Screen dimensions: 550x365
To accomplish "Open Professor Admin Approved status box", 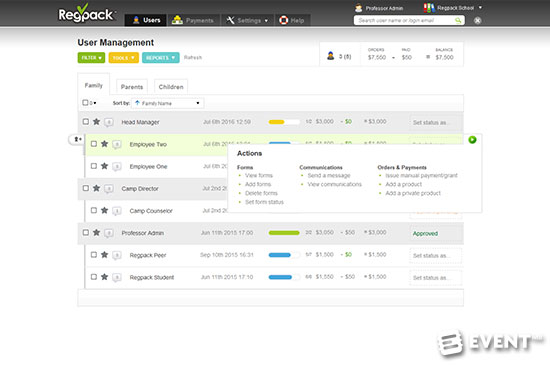I will point(435,234).
